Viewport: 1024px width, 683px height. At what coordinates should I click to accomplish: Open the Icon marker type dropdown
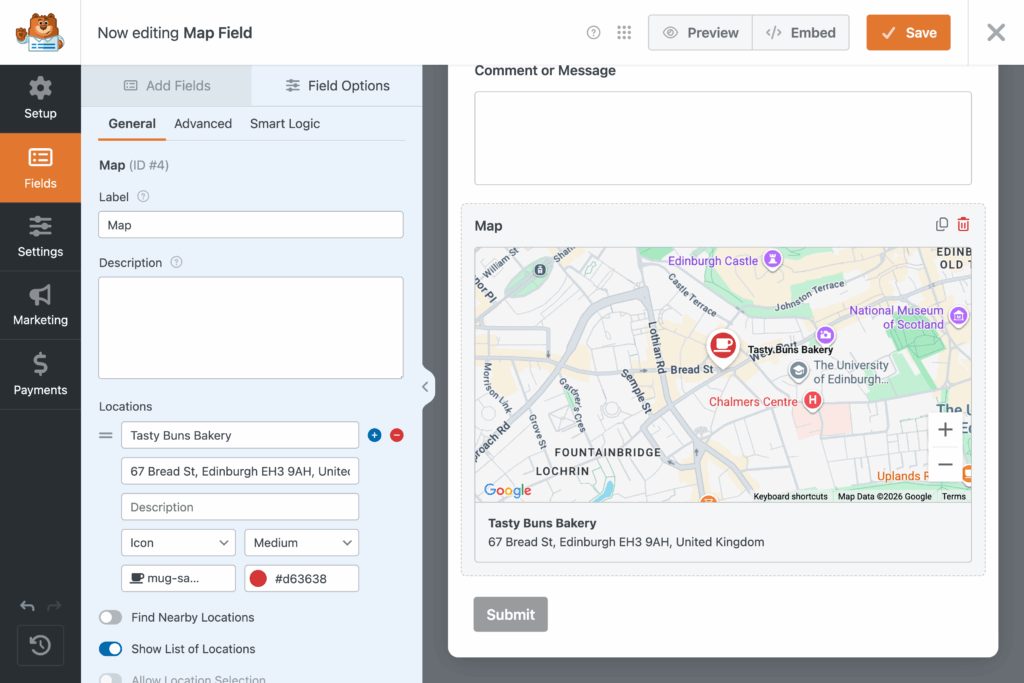pyautogui.click(x=179, y=543)
